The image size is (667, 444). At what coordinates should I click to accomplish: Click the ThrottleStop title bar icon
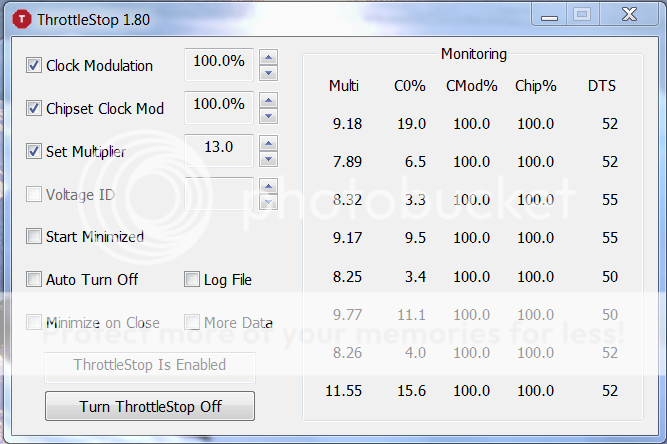(x=20, y=19)
